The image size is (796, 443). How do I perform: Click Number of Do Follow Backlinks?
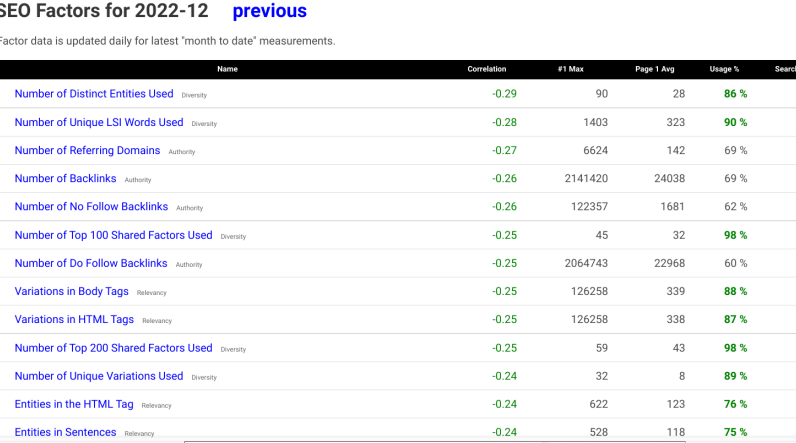click(91, 263)
